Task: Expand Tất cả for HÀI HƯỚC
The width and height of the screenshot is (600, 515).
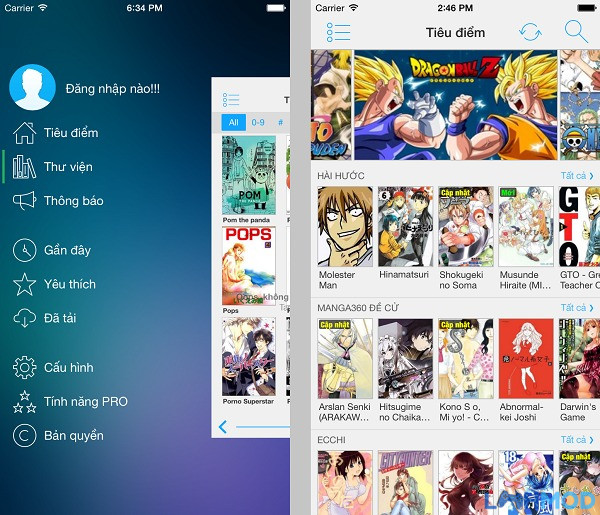Action: point(577,176)
